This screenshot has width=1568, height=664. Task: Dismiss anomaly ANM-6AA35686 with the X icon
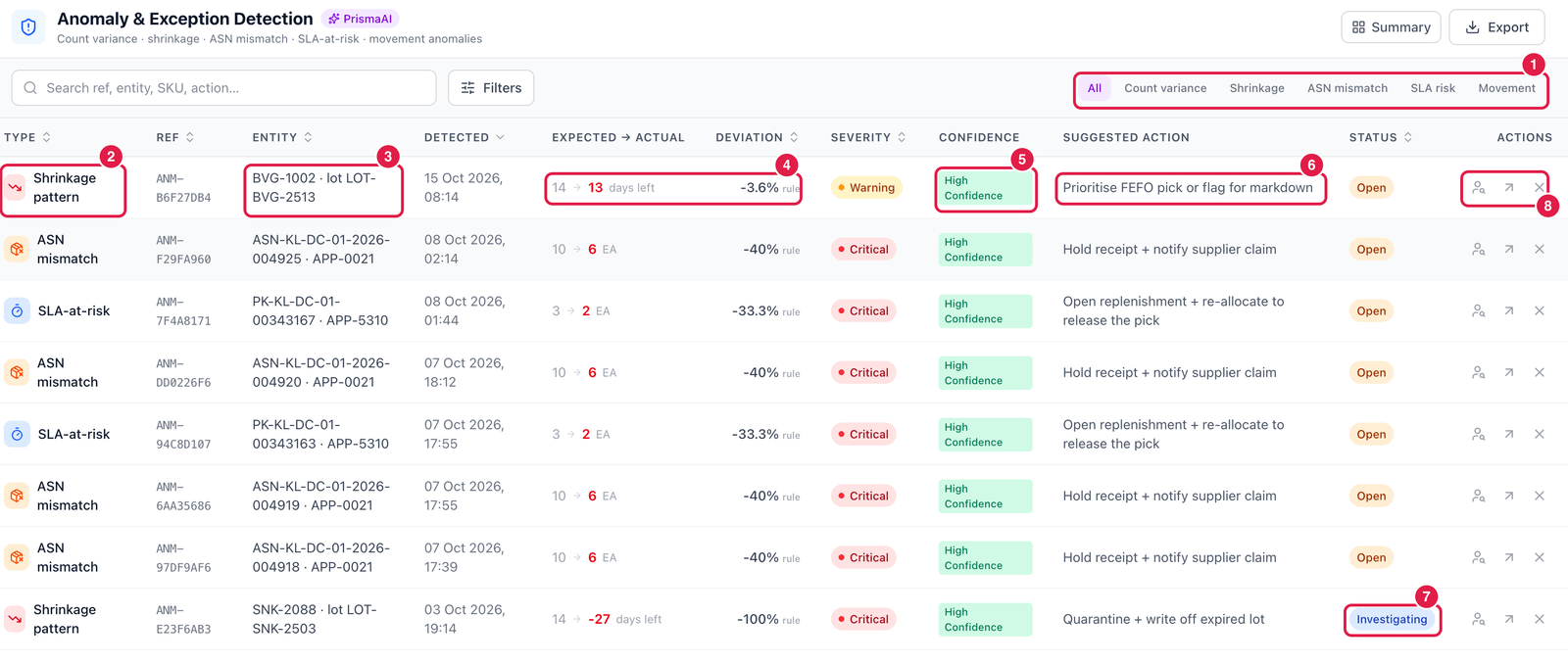[x=1540, y=497]
